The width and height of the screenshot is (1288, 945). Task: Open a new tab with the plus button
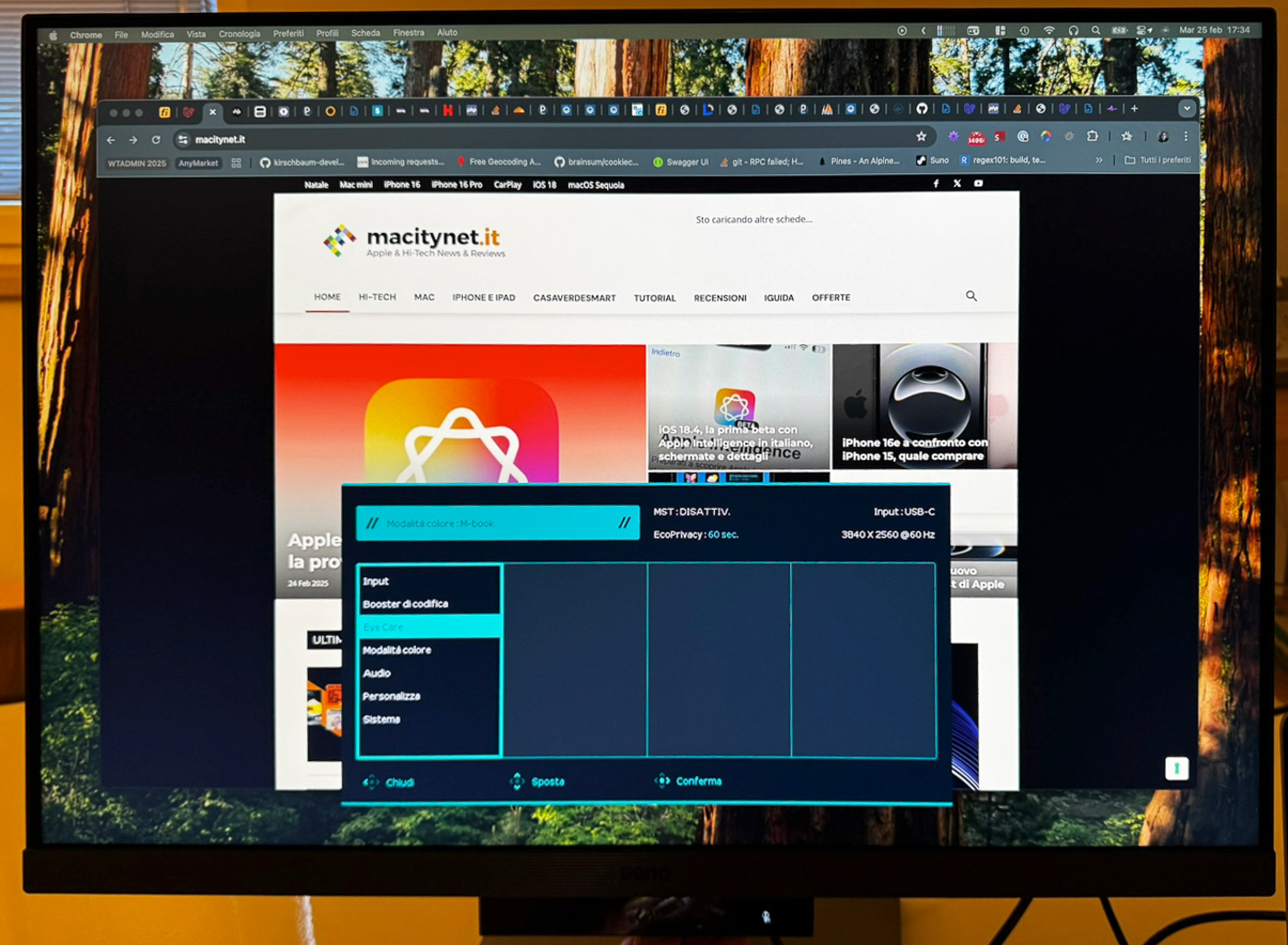coord(1134,109)
